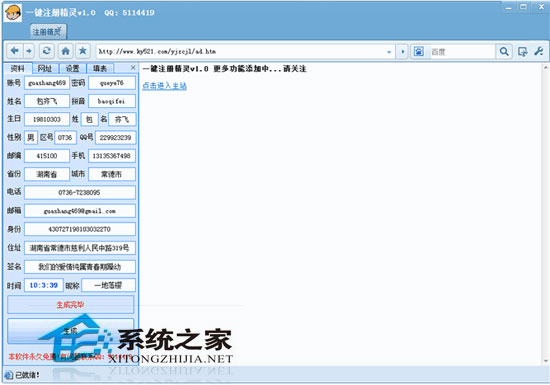Click the 账号 field guanhang469

(x=47, y=83)
